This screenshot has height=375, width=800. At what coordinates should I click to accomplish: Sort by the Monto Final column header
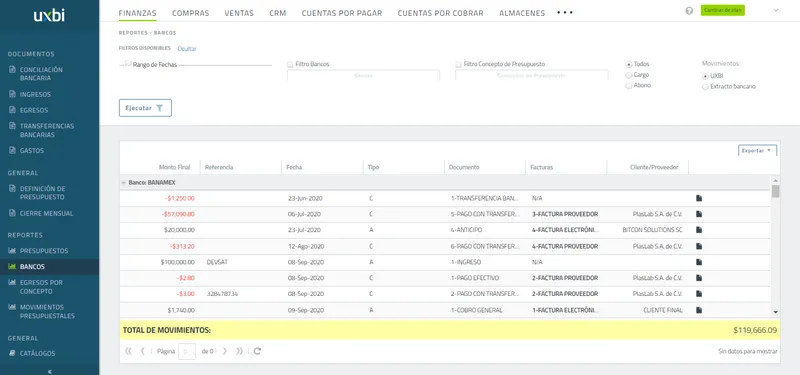click(x=174, y=167)
